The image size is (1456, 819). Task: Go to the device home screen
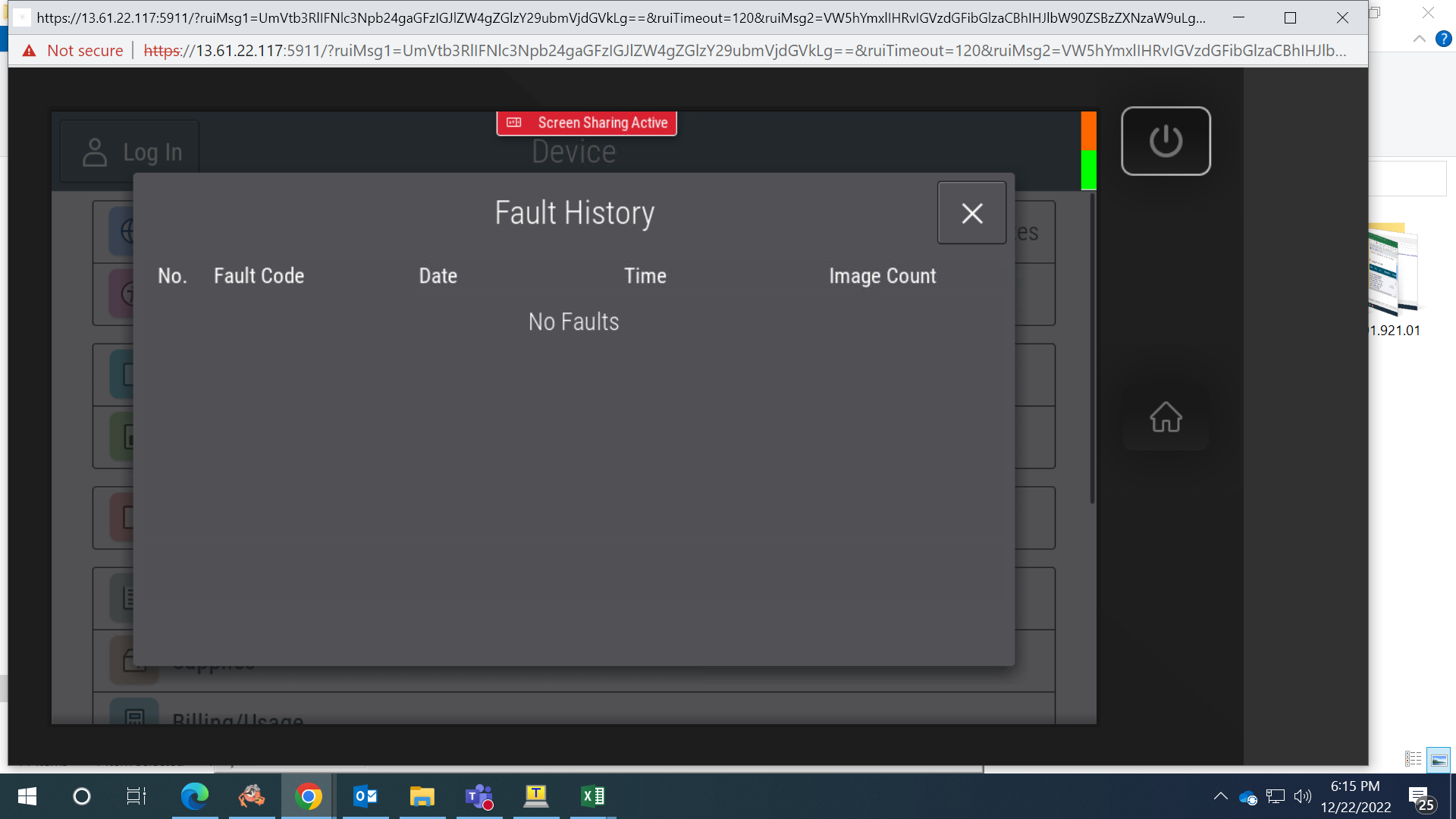[x=1166, y=417]
